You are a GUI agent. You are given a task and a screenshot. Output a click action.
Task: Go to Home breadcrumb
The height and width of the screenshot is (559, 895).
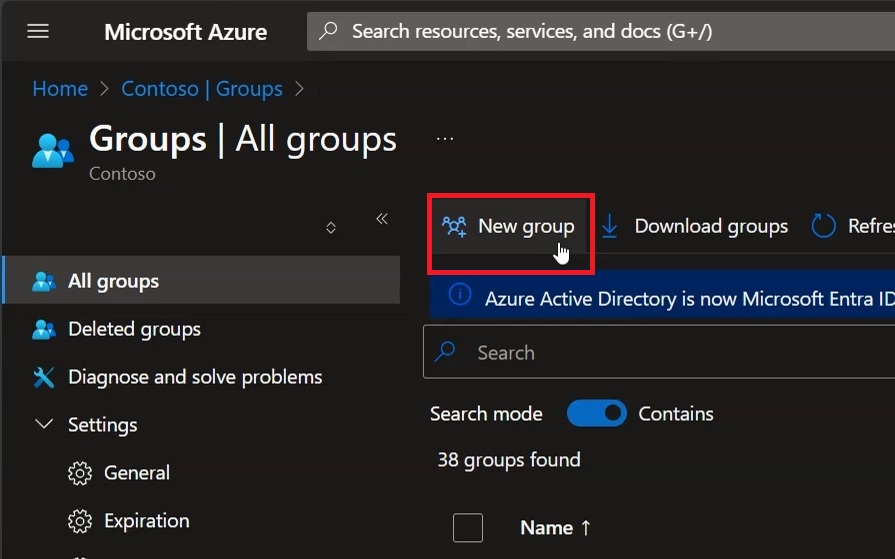pos(60,89)
